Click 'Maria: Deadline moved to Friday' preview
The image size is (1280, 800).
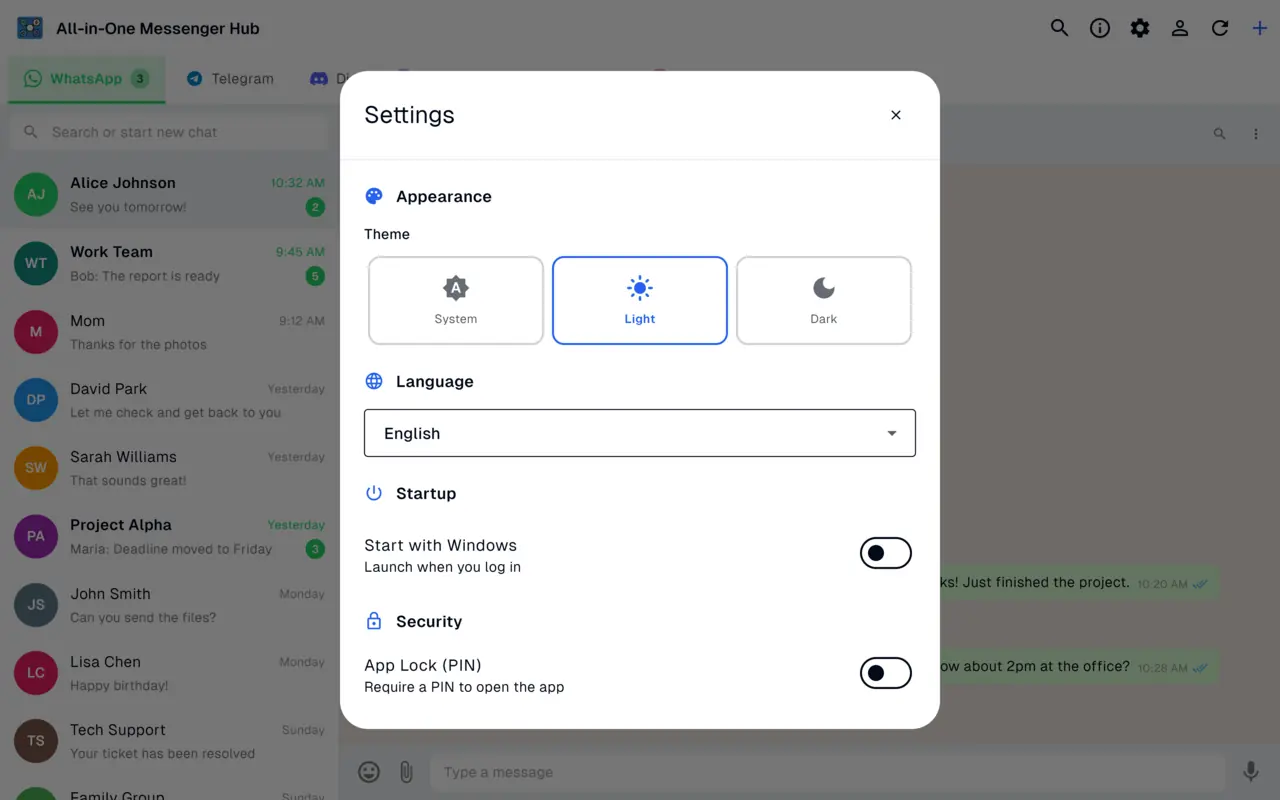[x=171, y=549]
